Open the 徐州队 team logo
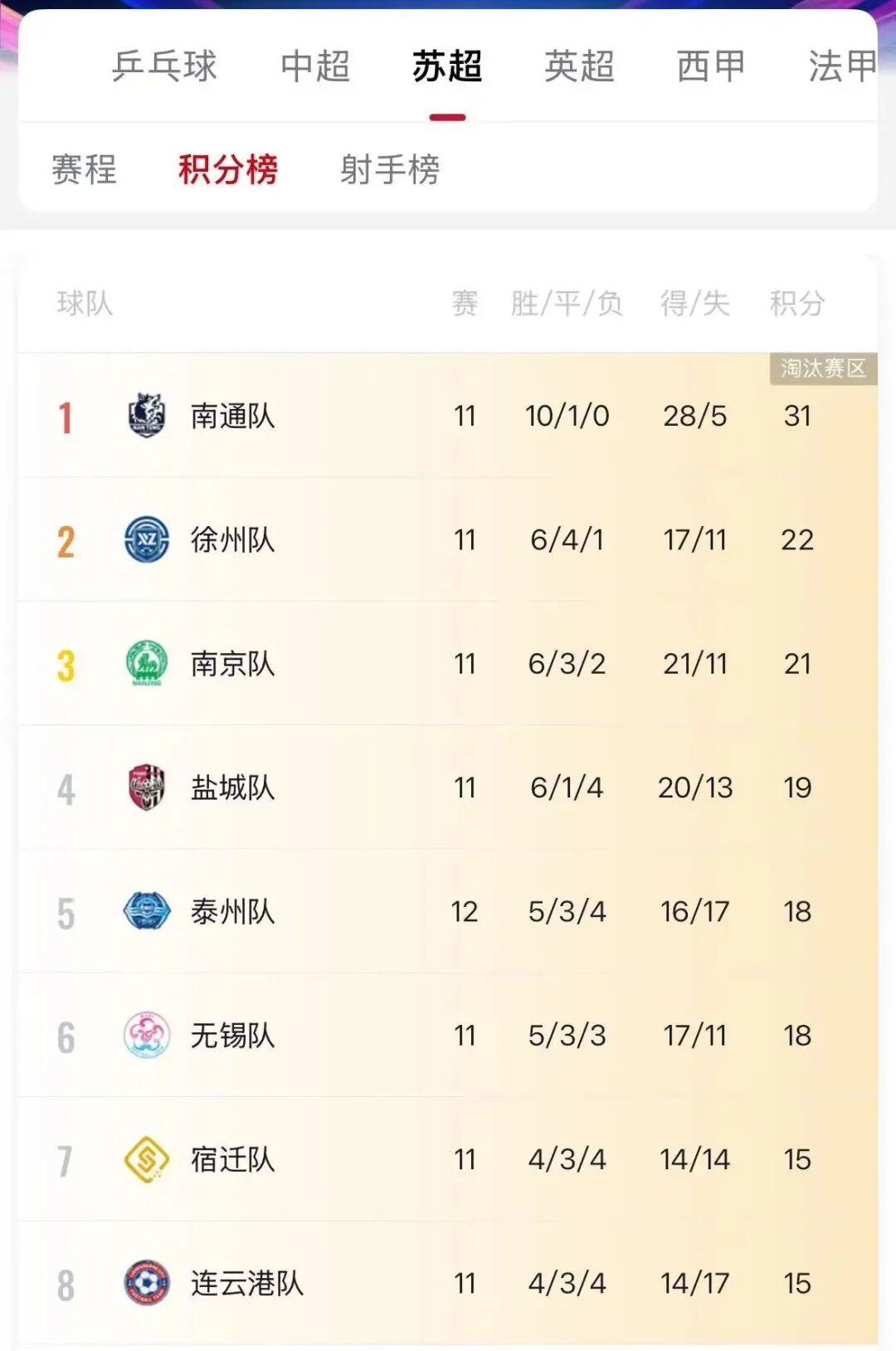The image size is (896, 1351). tap(147, 539)
